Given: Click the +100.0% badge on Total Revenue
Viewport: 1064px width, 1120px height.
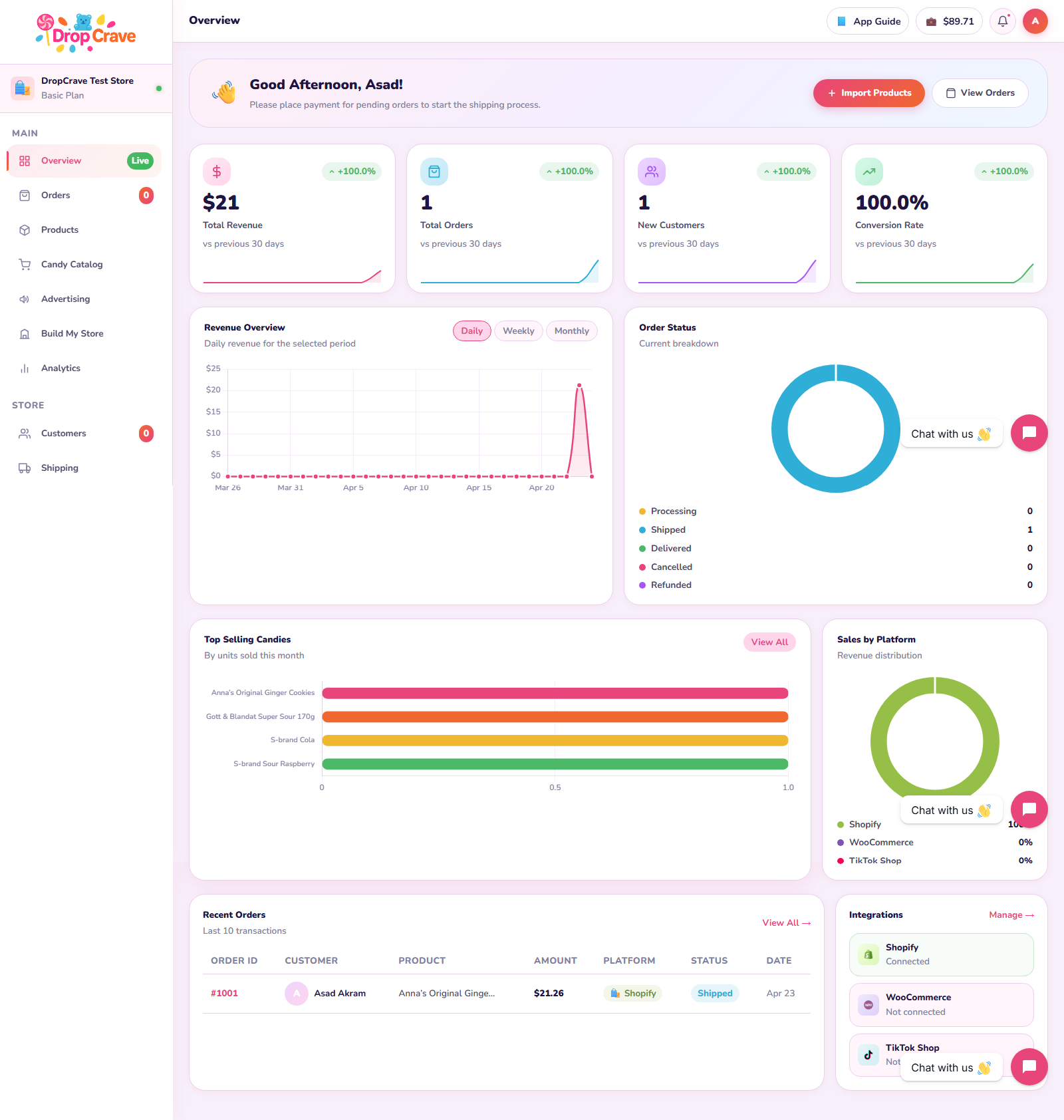Looking at the screenshot, I should click(352, 172).
